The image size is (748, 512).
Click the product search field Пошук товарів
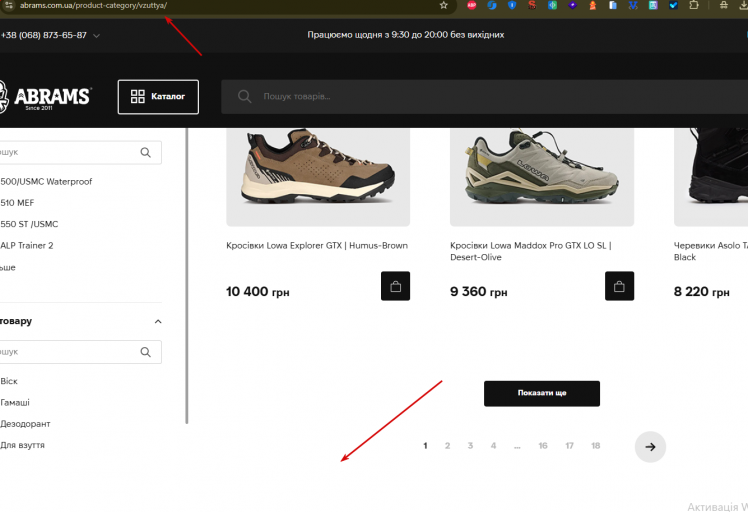pos(484,97)
